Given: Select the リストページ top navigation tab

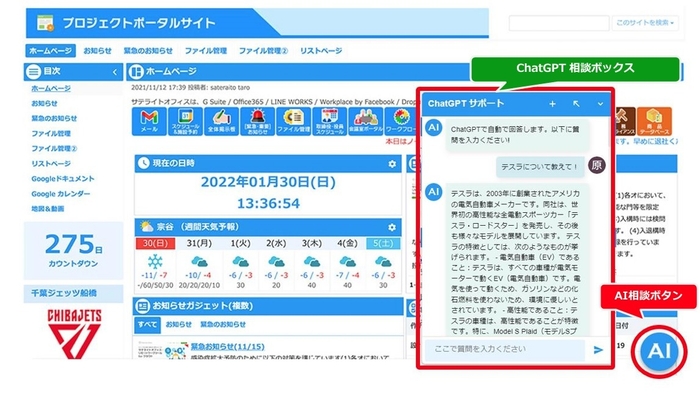Looking at the screenshot, I should tap(321, 51).
